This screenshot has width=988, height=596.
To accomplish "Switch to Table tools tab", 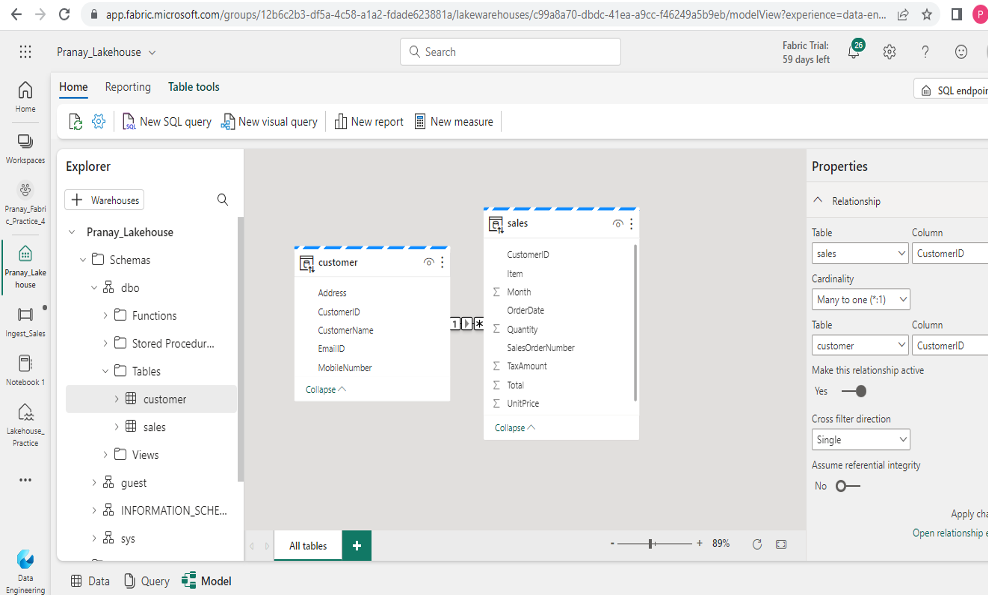I will (193, 87).
